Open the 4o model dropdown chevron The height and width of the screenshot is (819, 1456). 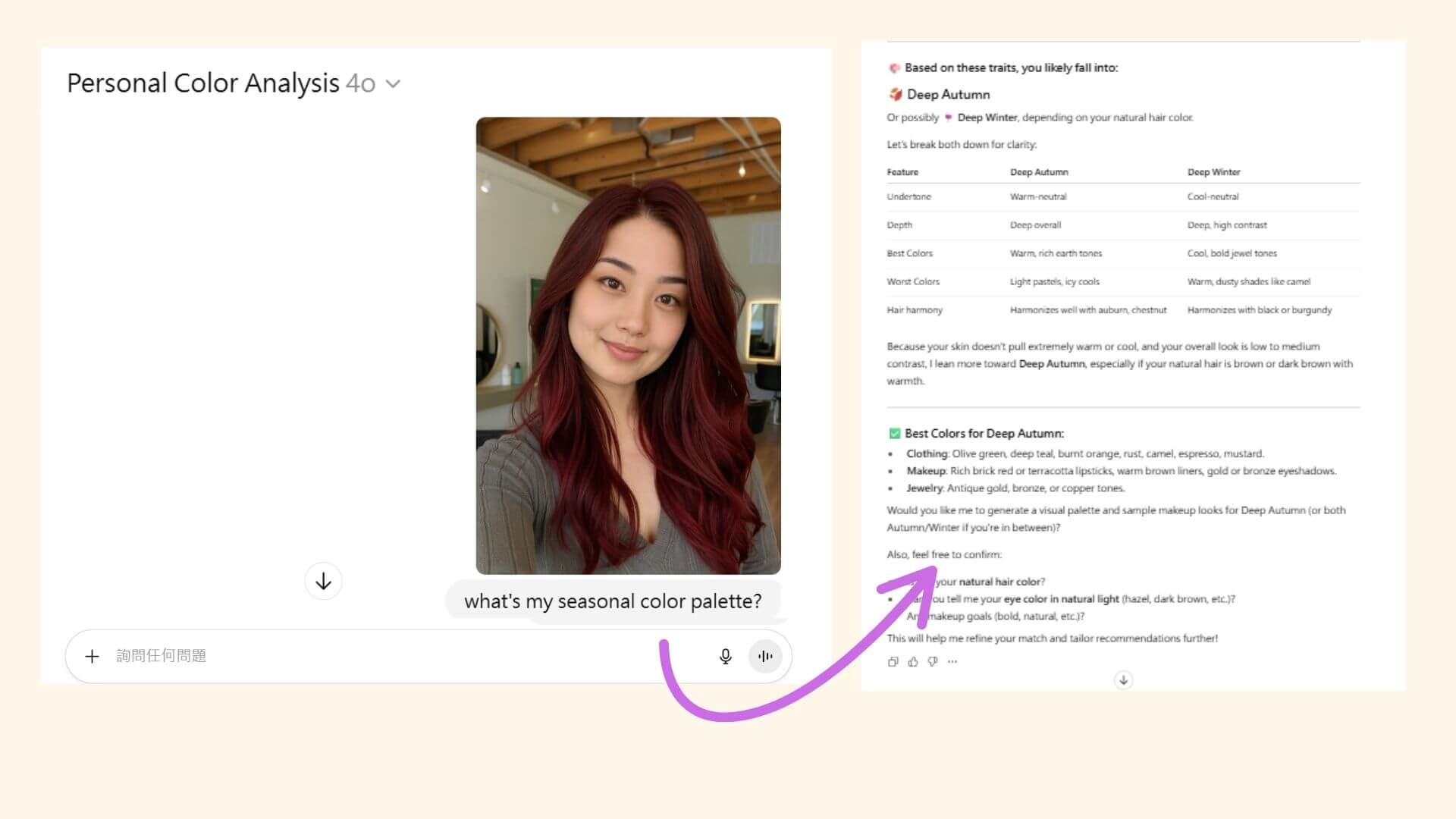pyautogui.click(x=393, y=84)
